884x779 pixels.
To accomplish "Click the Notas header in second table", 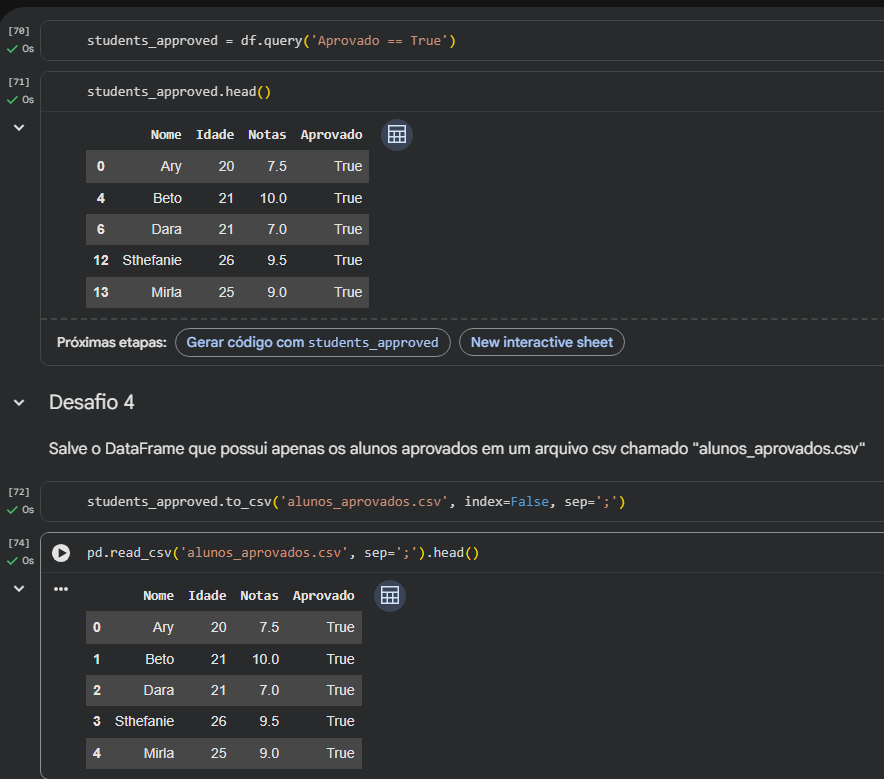I will 259,596.
